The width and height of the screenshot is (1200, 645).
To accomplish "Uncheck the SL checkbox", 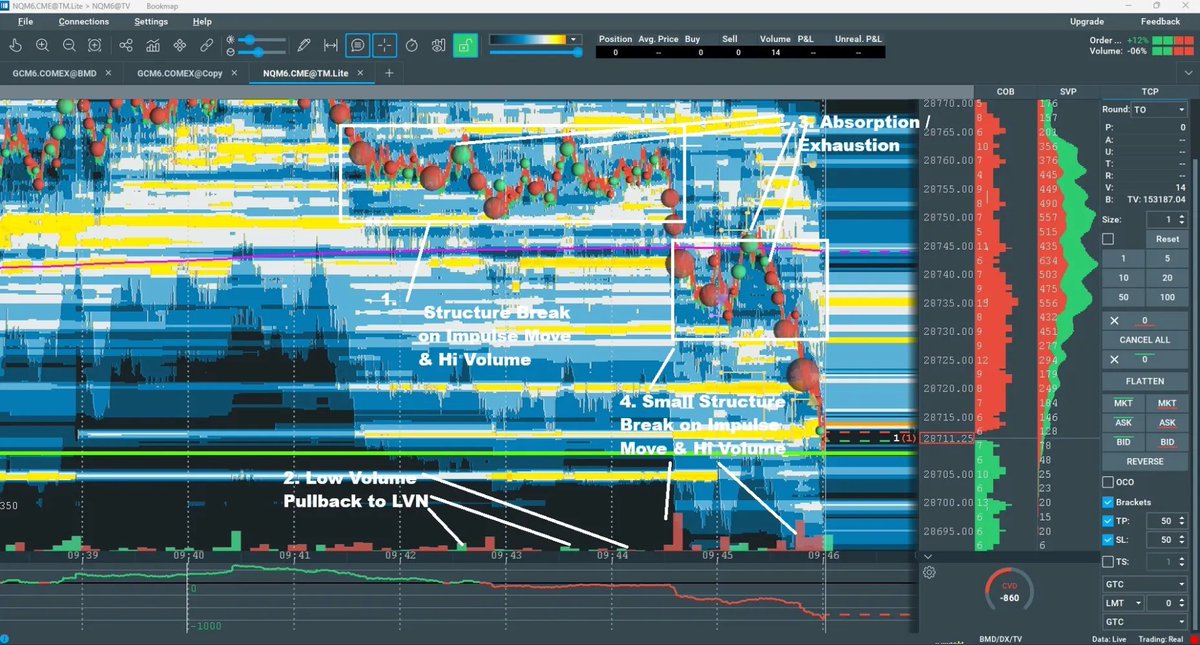I will click(1108, 540).
